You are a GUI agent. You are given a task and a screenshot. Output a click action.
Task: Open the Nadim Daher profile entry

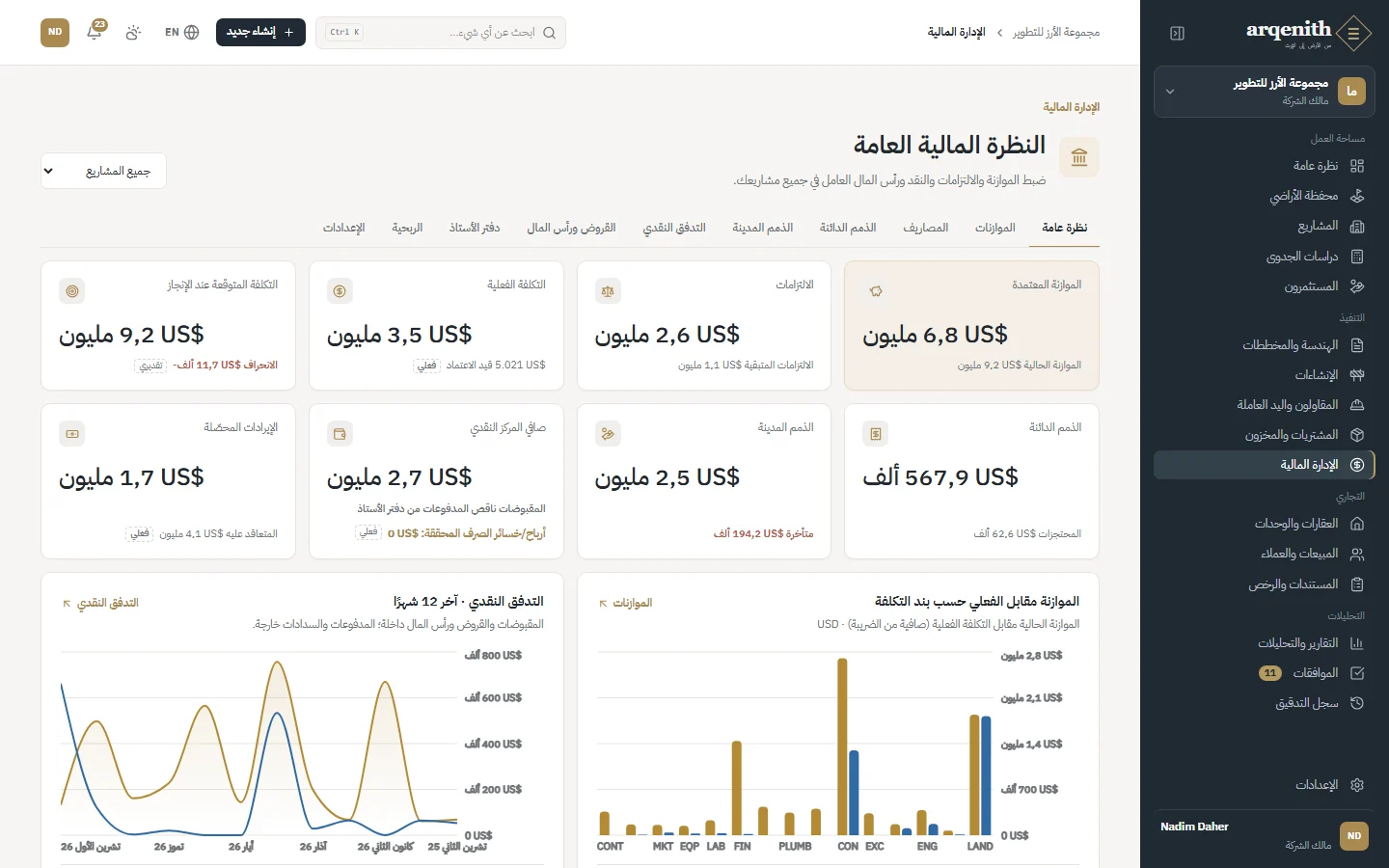click(x=1264, y=835)
